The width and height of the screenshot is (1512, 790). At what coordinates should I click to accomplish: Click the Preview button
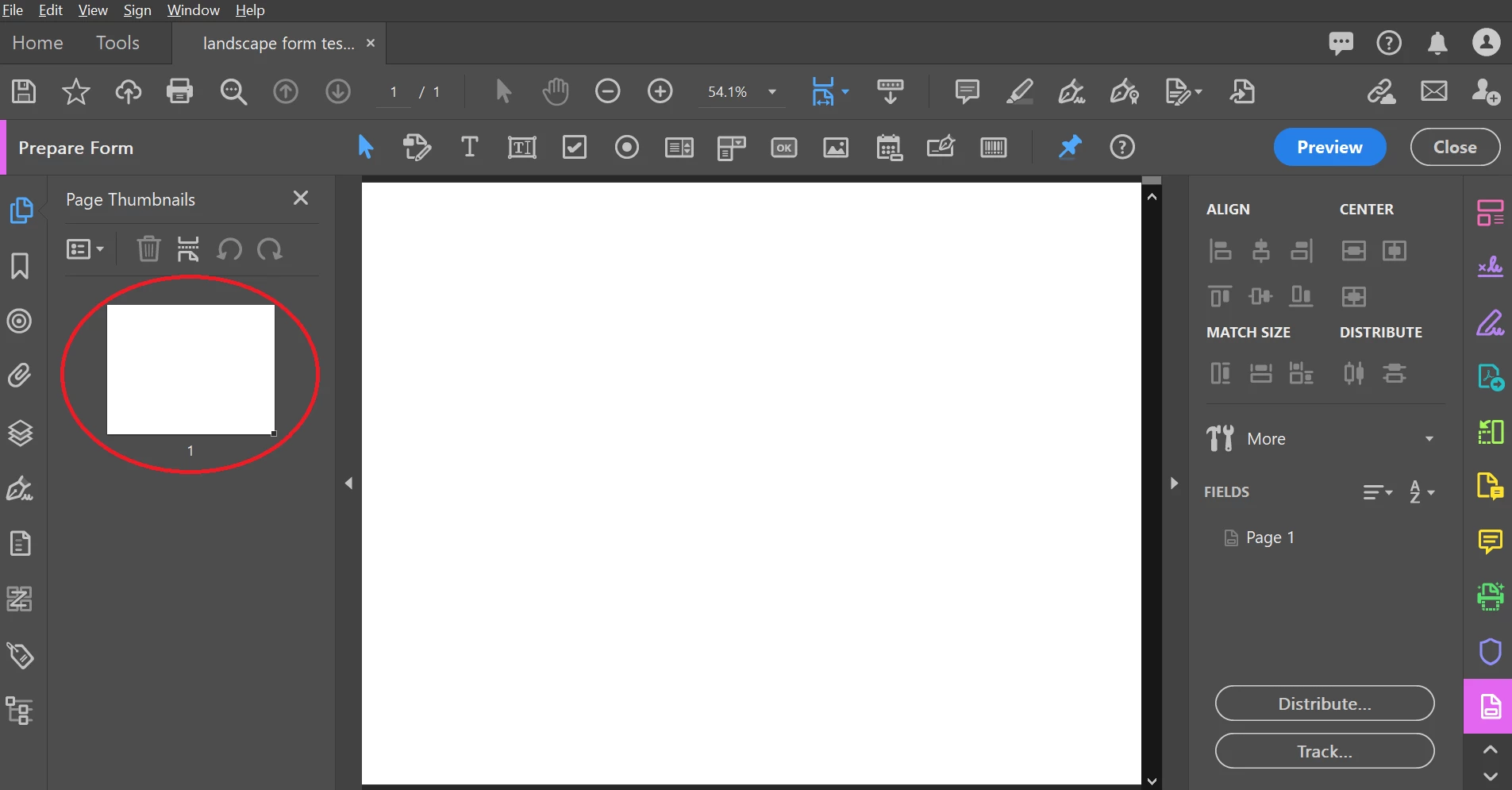pyautogui.click(x=1329, y=147)
